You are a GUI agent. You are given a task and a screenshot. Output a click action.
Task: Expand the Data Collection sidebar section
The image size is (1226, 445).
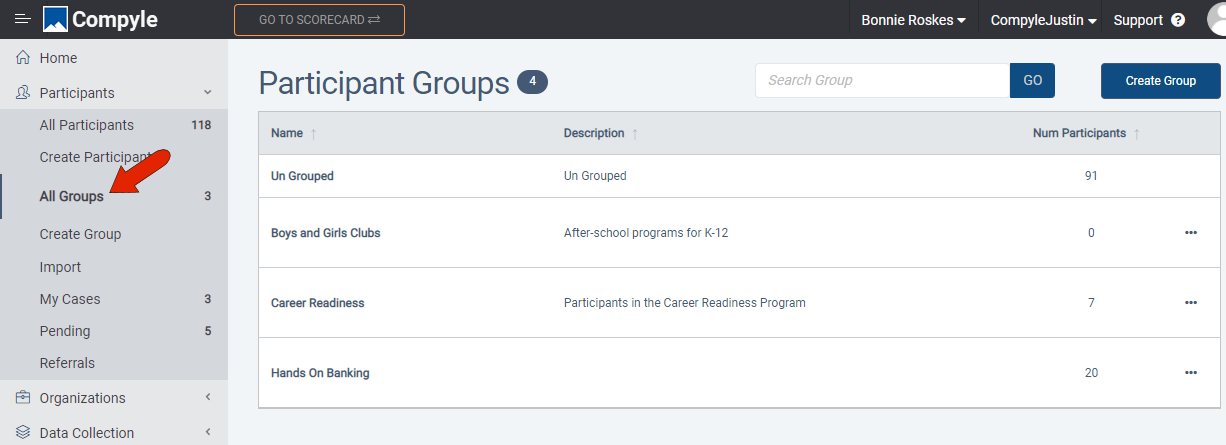point(208,433)
